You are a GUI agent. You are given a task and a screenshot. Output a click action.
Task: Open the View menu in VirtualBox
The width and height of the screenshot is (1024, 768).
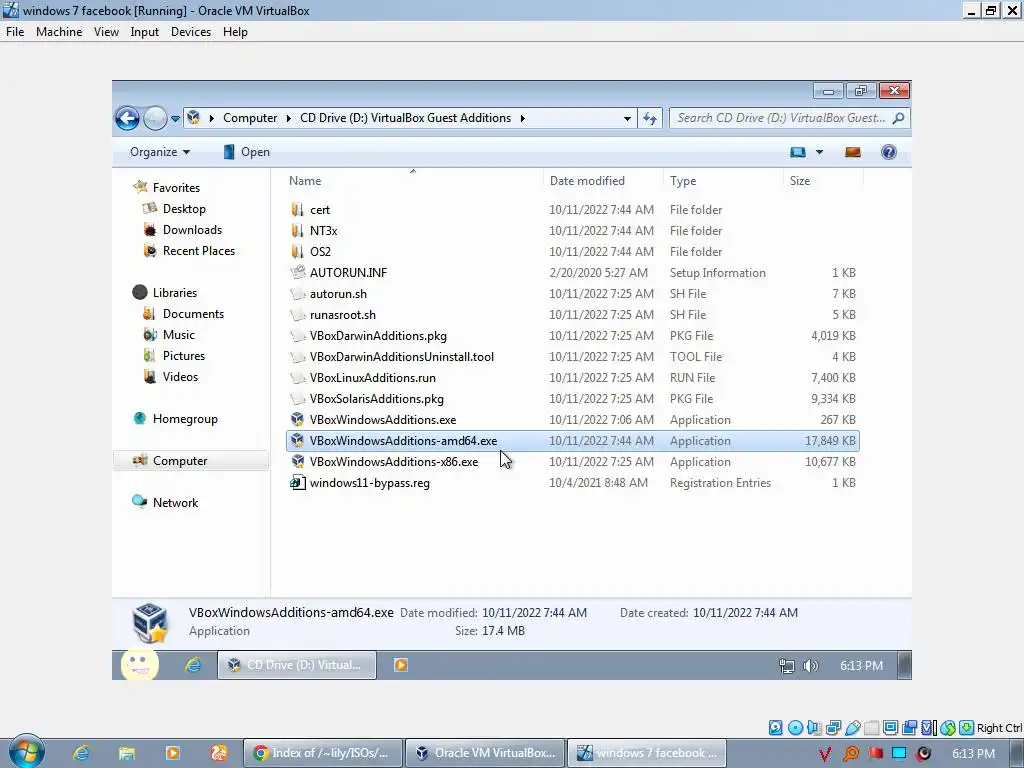(x=106, y=32)
